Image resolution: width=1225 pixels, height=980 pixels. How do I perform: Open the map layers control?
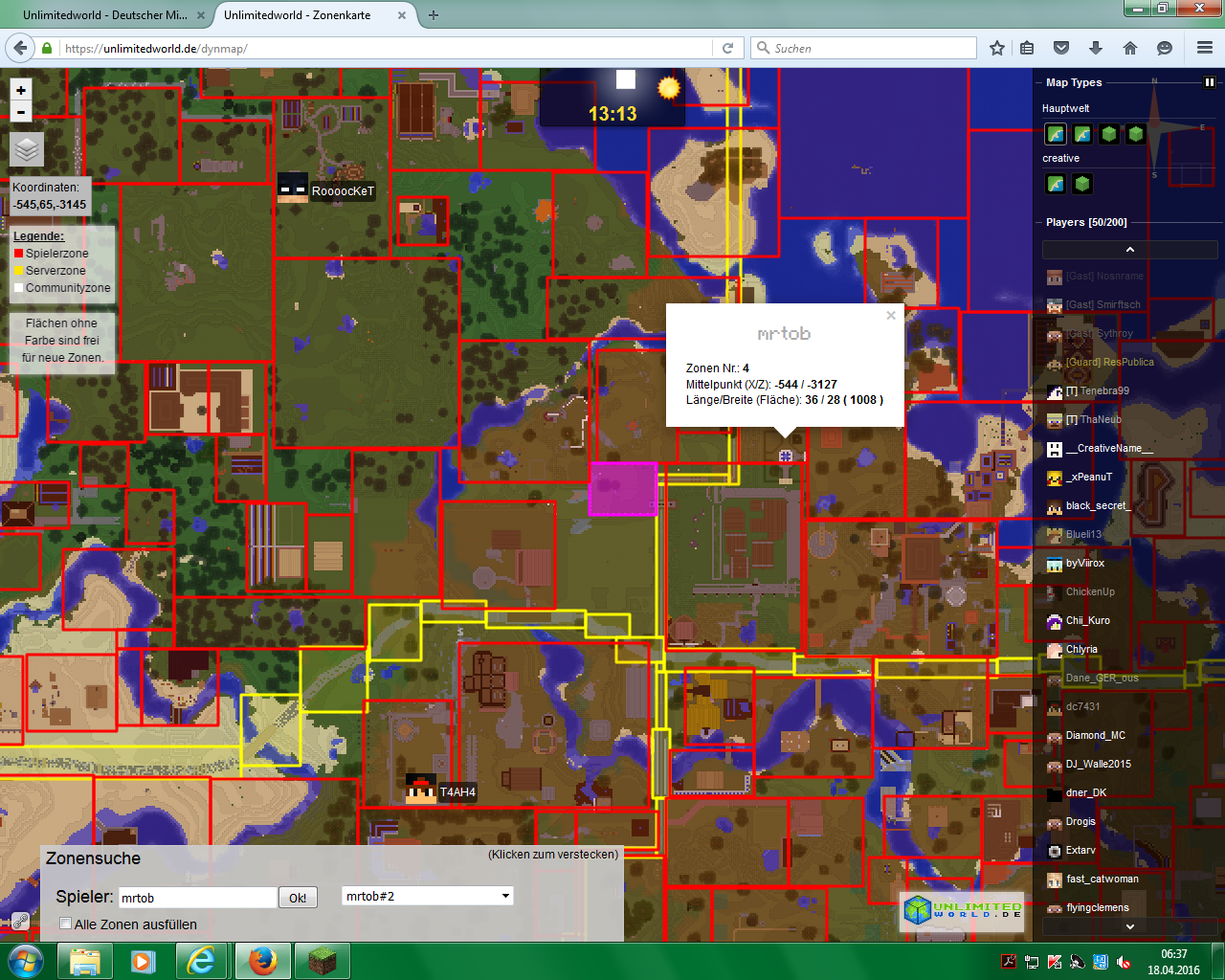pyautogui.click(x=27, y=149)
